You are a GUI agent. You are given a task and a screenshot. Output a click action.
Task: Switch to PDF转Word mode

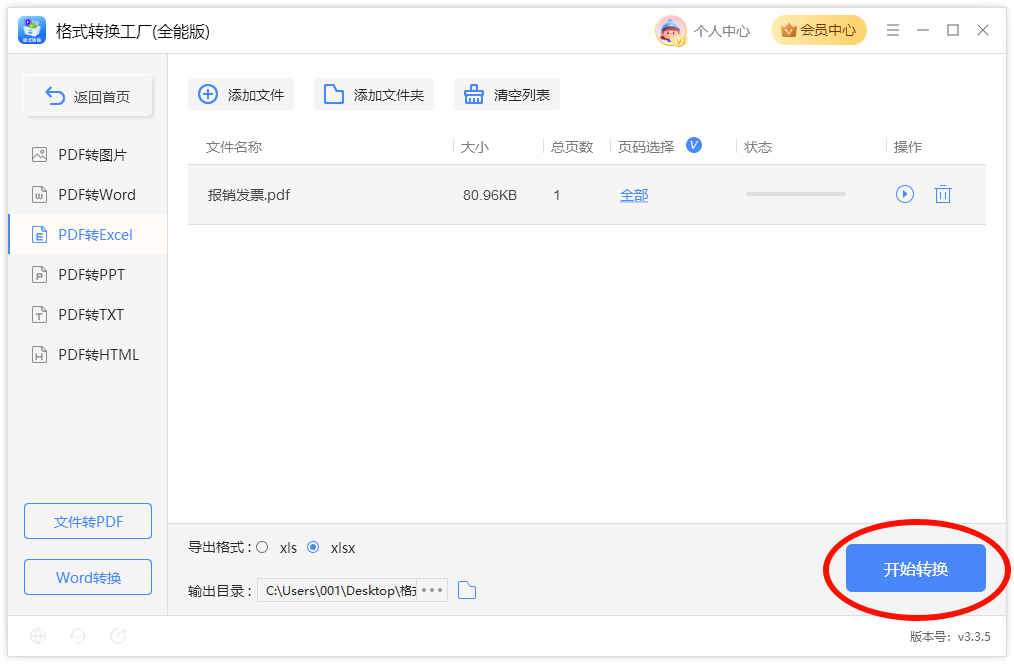point(88,195)
